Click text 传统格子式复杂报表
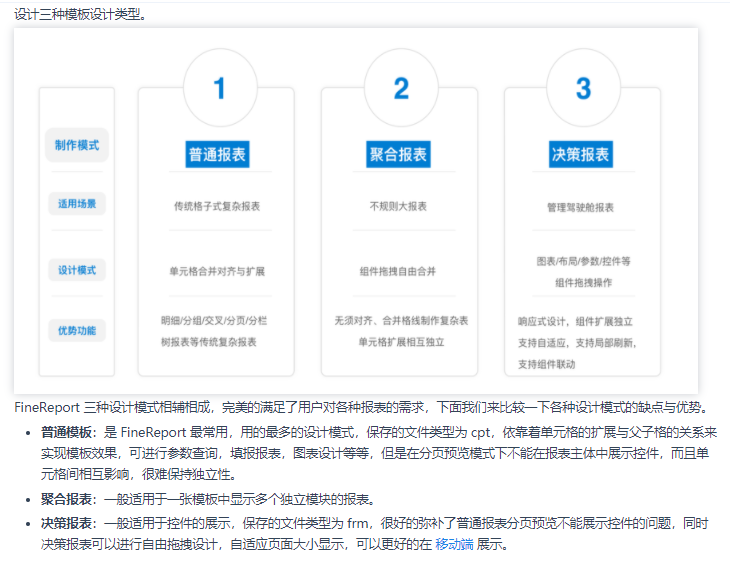Image resolution: width=730 pixels, height=570 pixels. [x=217, y=206]
